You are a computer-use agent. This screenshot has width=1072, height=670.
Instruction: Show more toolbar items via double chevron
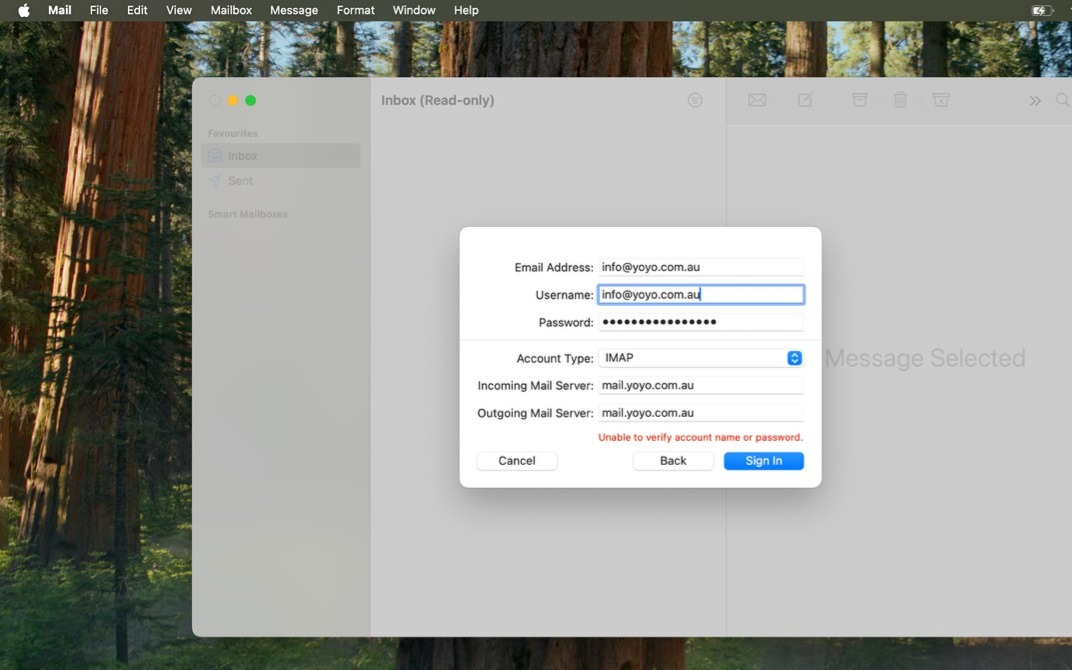pyautogui.click(x=1035, y=101)
